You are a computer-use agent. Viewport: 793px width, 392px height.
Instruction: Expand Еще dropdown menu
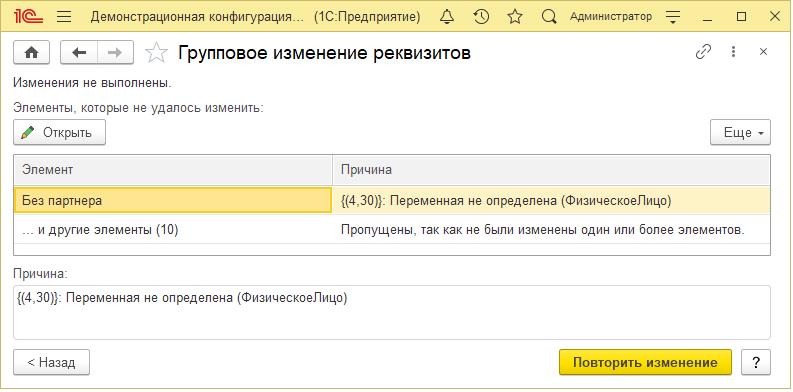[x=740, y=133]
